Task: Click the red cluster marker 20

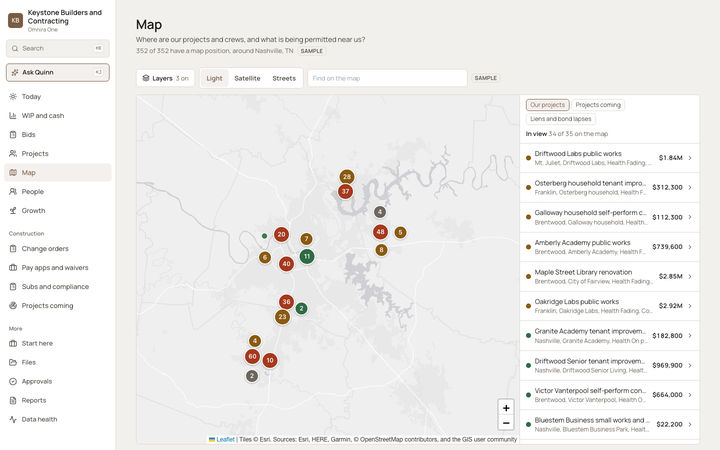Action: coord(281,234)
